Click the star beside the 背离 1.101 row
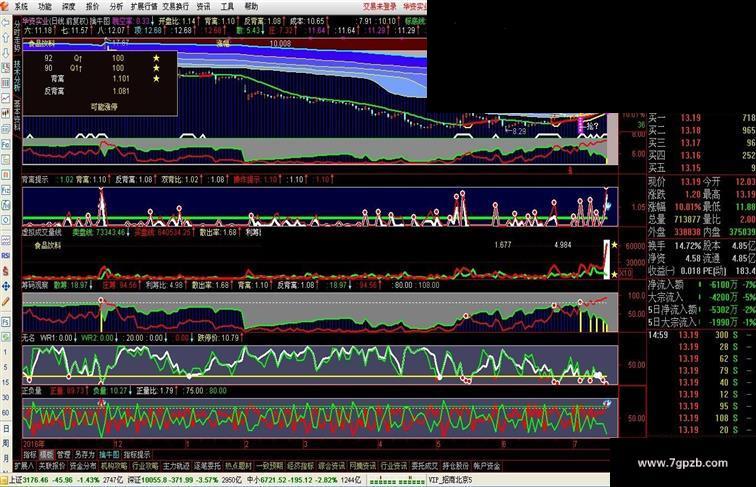 point(156,78)
